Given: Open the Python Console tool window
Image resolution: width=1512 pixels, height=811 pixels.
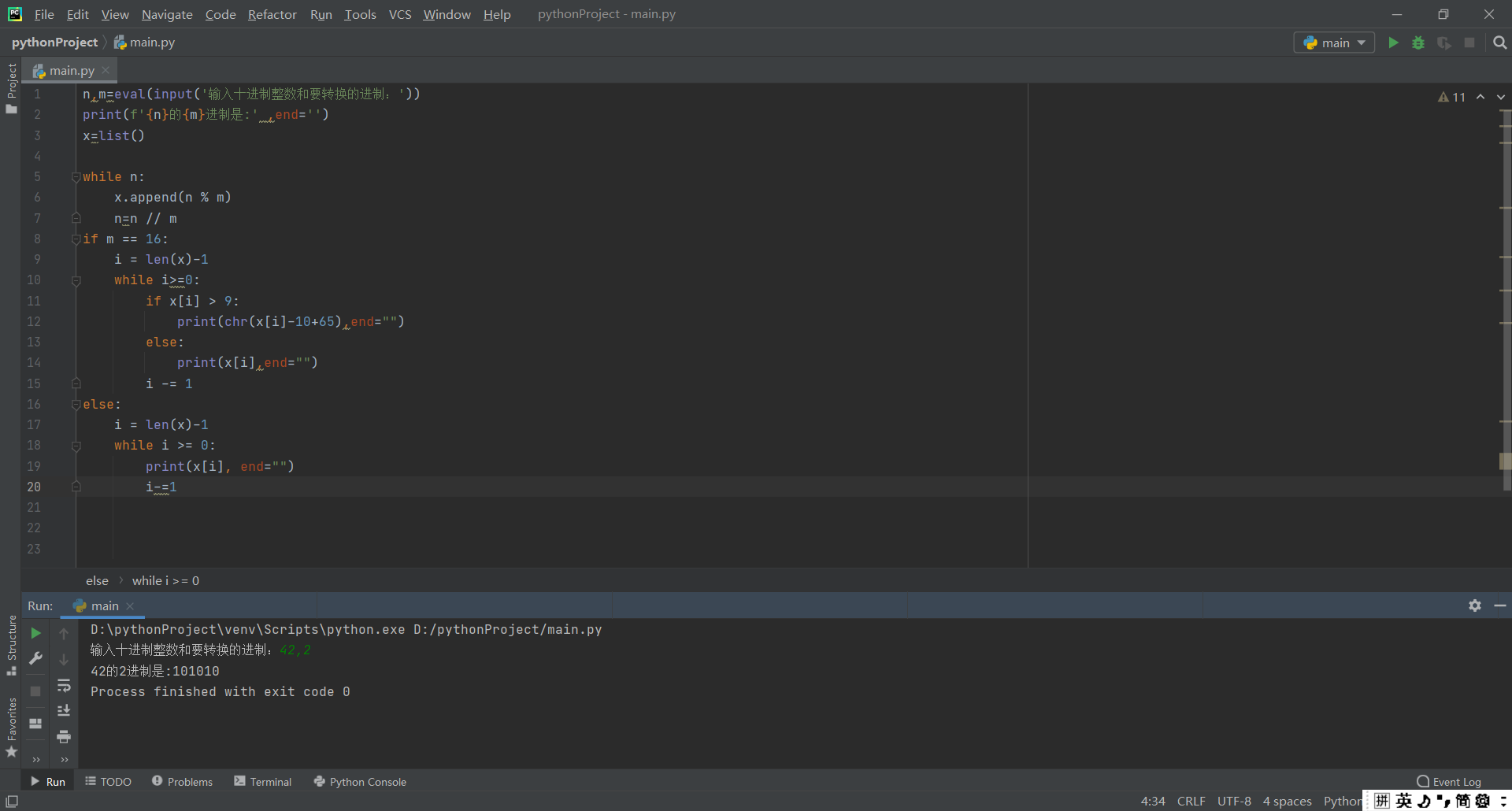Looking at the screenshot, I should point(360,781).
